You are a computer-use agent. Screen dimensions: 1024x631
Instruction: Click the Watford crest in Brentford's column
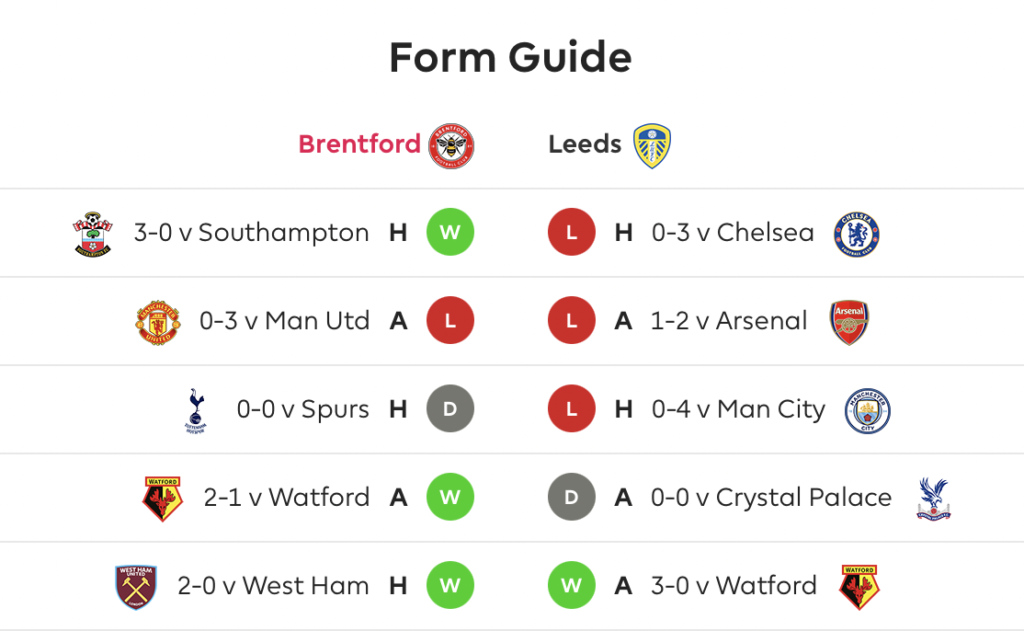coord(162,498)
